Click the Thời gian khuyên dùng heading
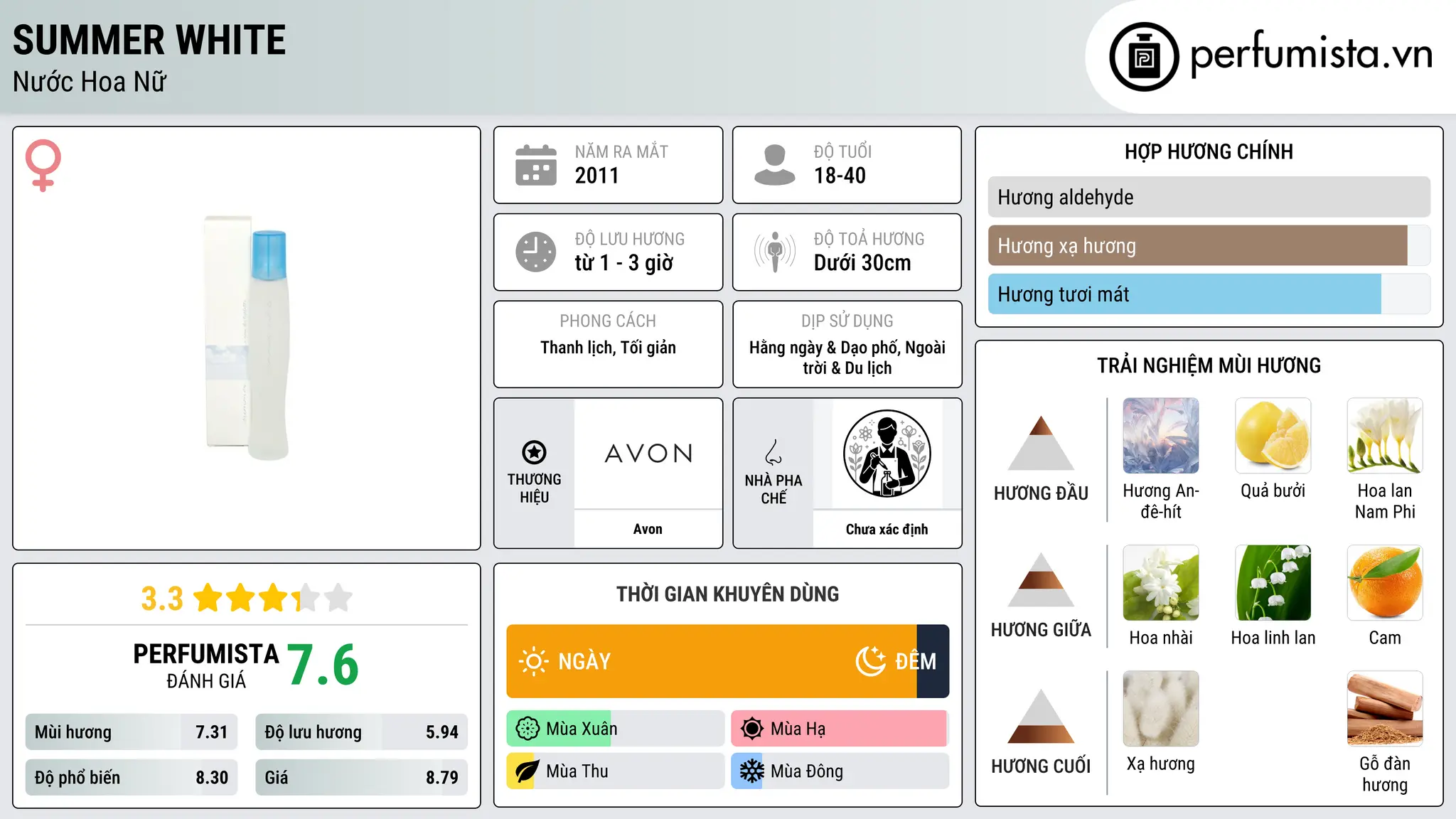 [x=727, y=594]
